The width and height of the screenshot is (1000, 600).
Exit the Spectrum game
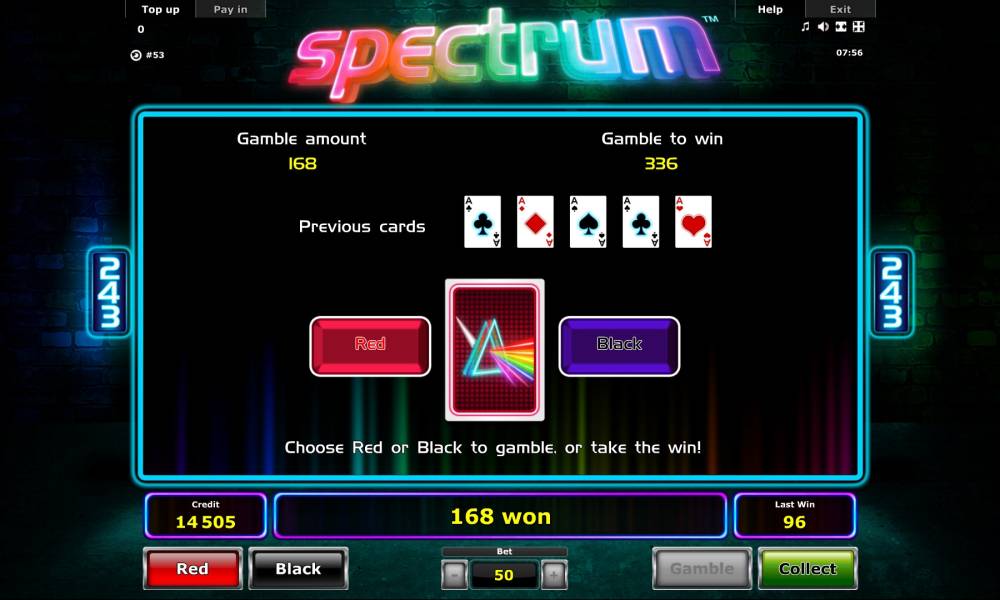840,9
